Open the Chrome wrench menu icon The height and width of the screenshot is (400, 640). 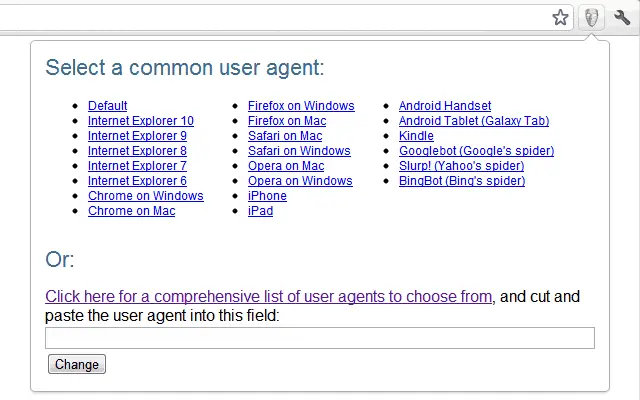pyautogui.click(x=622, y=17)
